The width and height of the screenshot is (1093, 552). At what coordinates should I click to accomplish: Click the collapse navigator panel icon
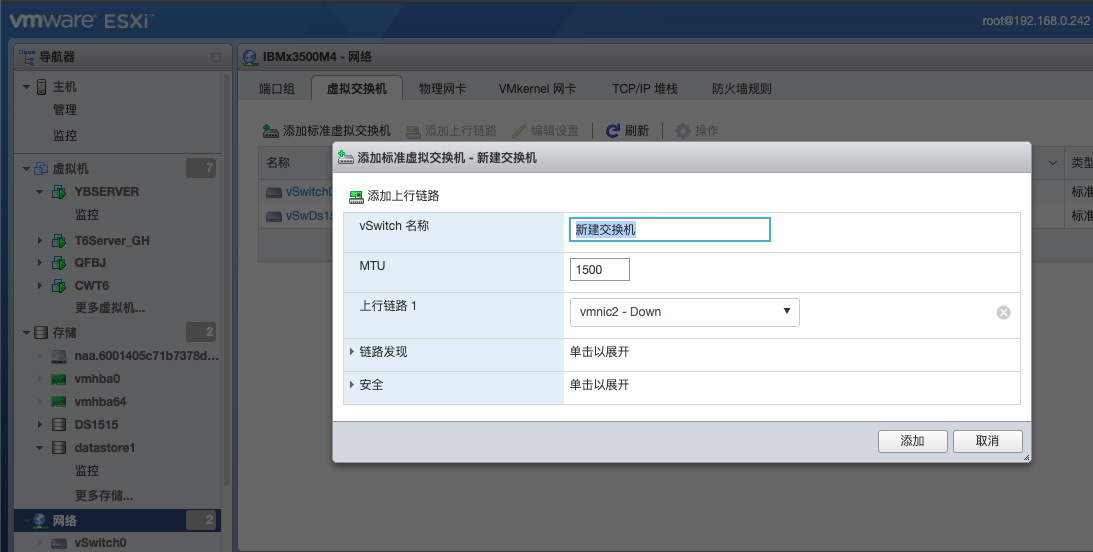[x=215, y=58]
